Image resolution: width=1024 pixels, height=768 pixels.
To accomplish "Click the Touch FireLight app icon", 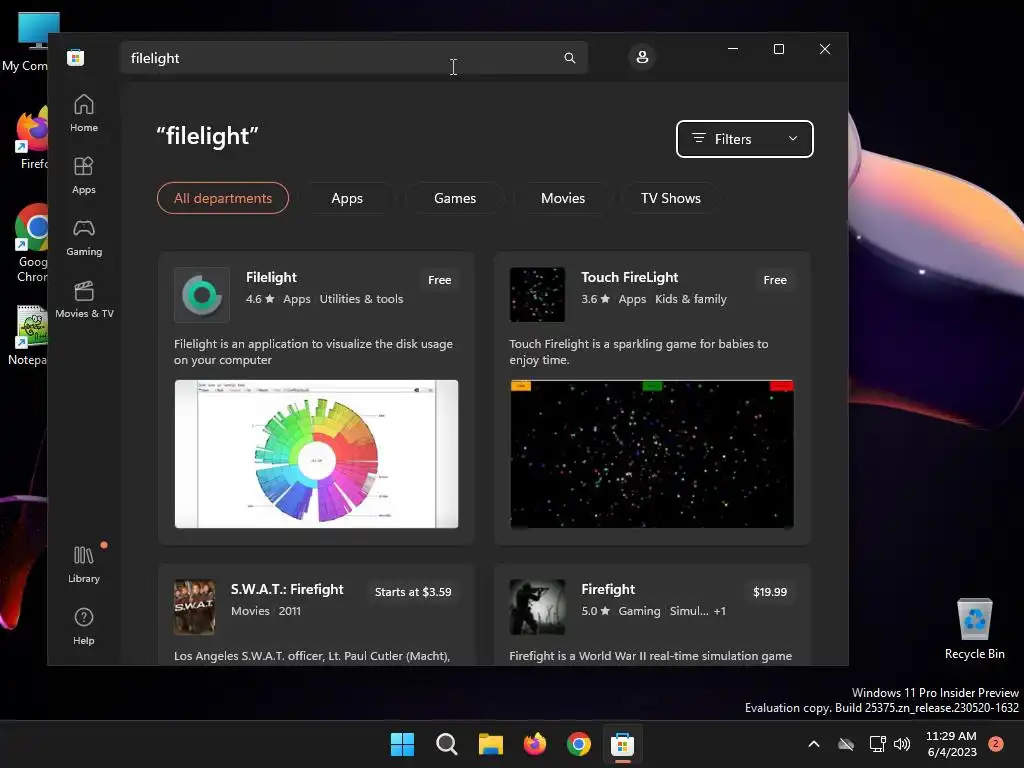I will point(537,295).
